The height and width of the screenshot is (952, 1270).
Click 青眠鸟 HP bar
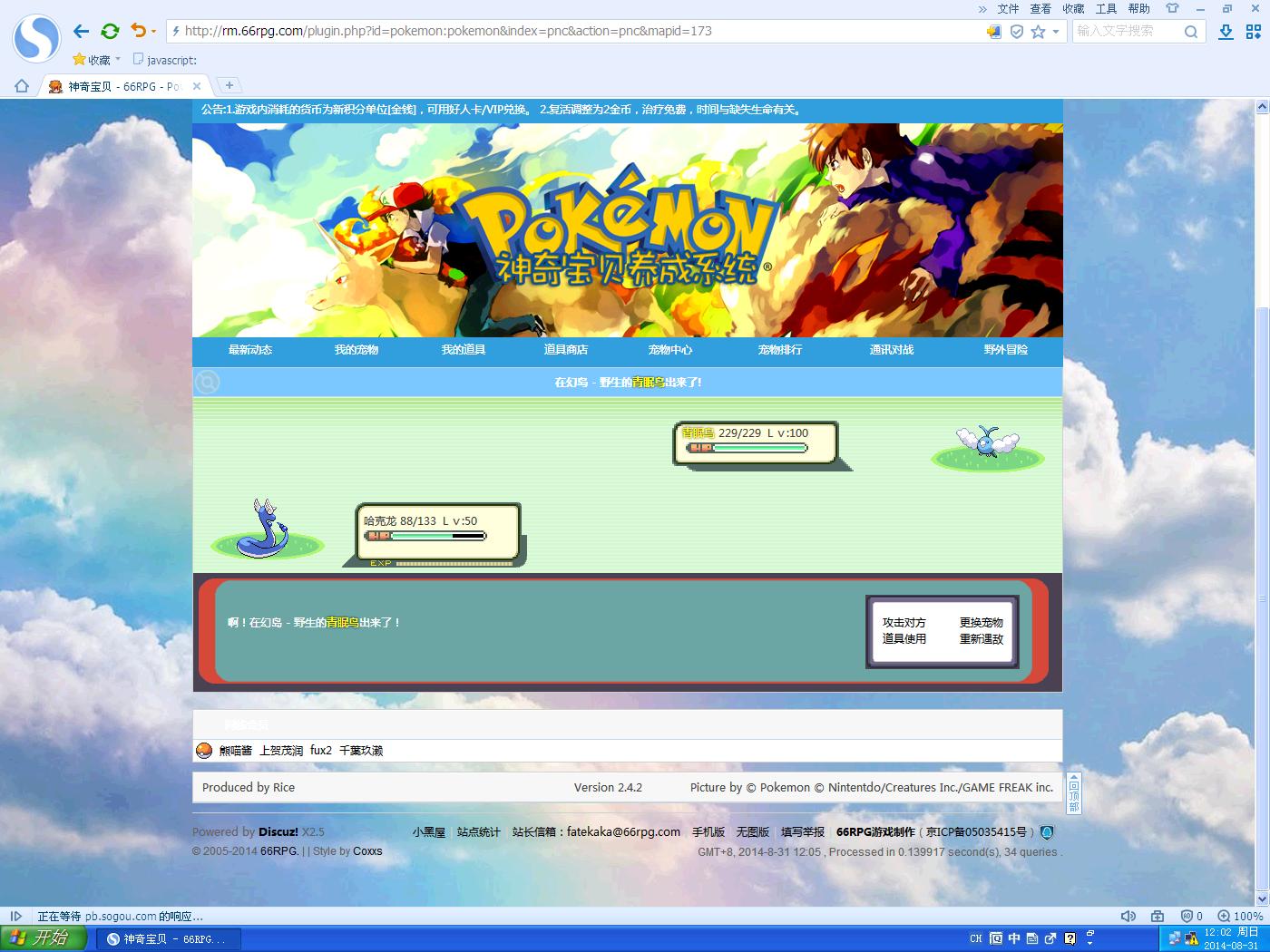(747, 448)
